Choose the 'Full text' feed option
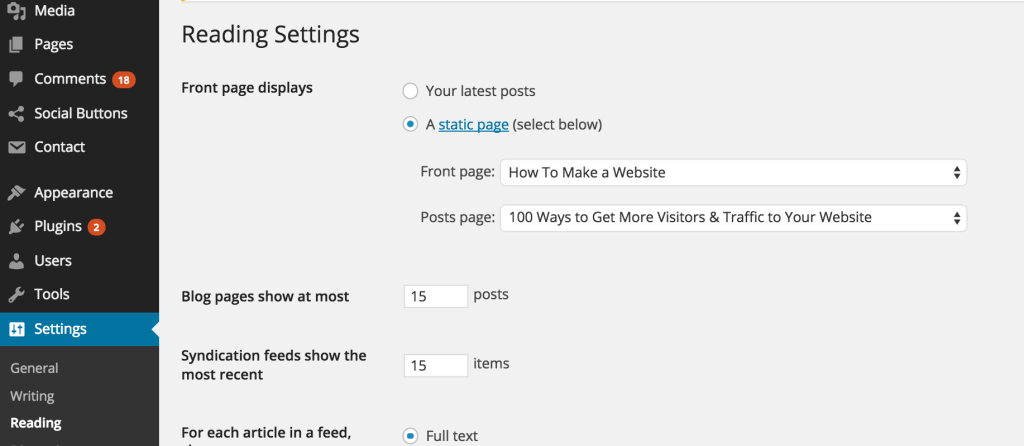 pos(410,436)
